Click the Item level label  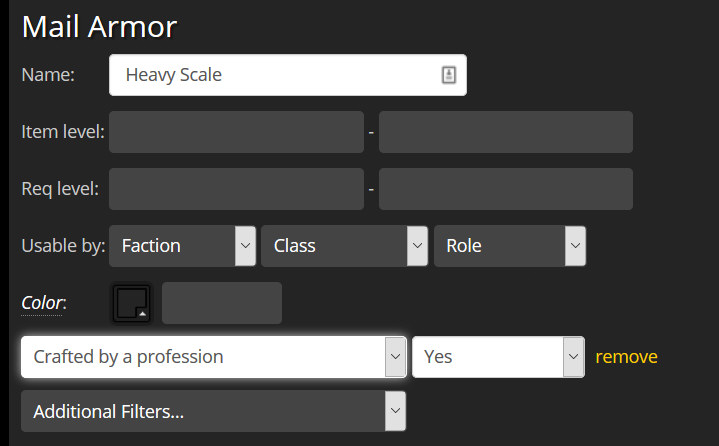[x=63, y=132]
